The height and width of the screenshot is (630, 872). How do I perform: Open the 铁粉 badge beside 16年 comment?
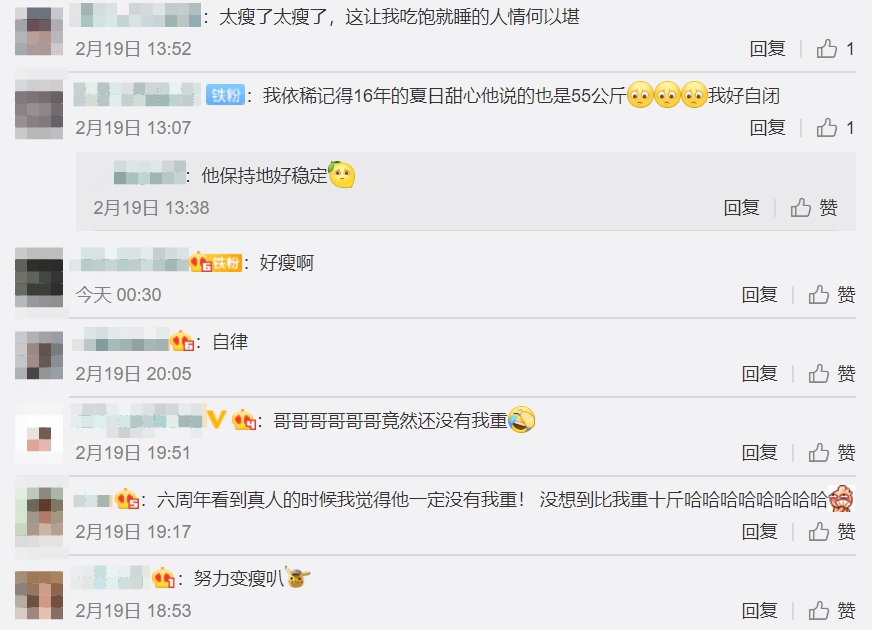click(x=225, y=96)
